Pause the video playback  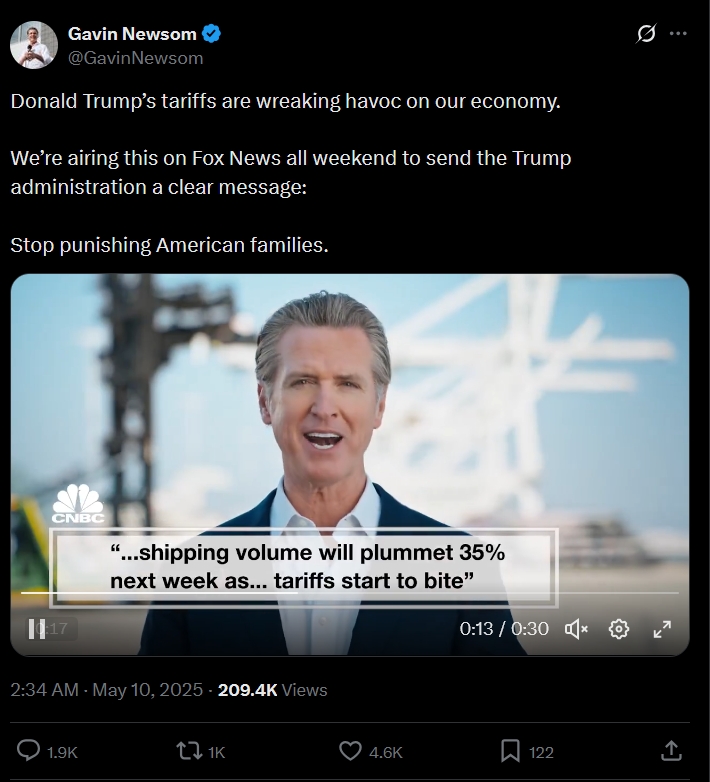tap(37, 629)
